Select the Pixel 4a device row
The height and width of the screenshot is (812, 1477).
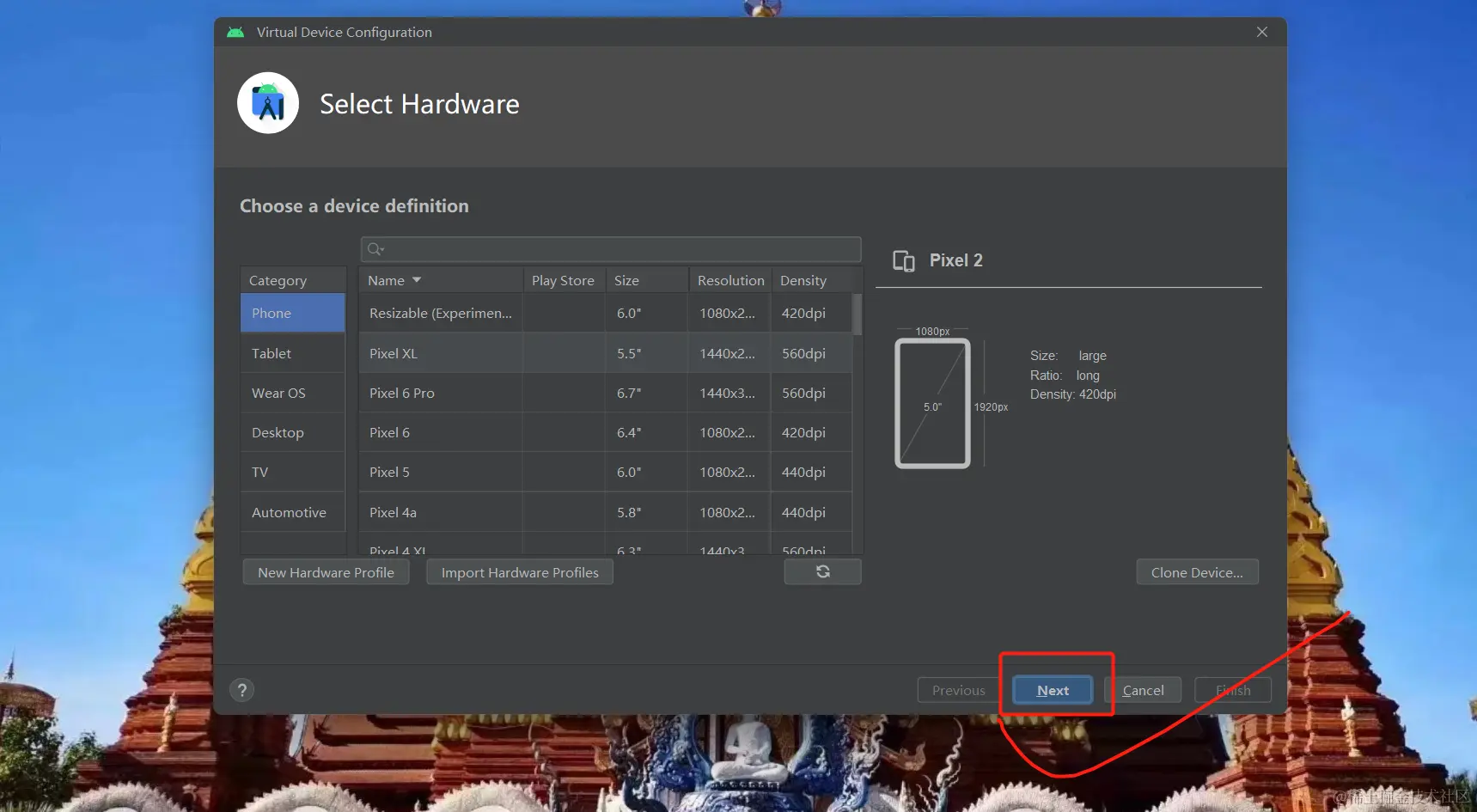pos(605,512)
